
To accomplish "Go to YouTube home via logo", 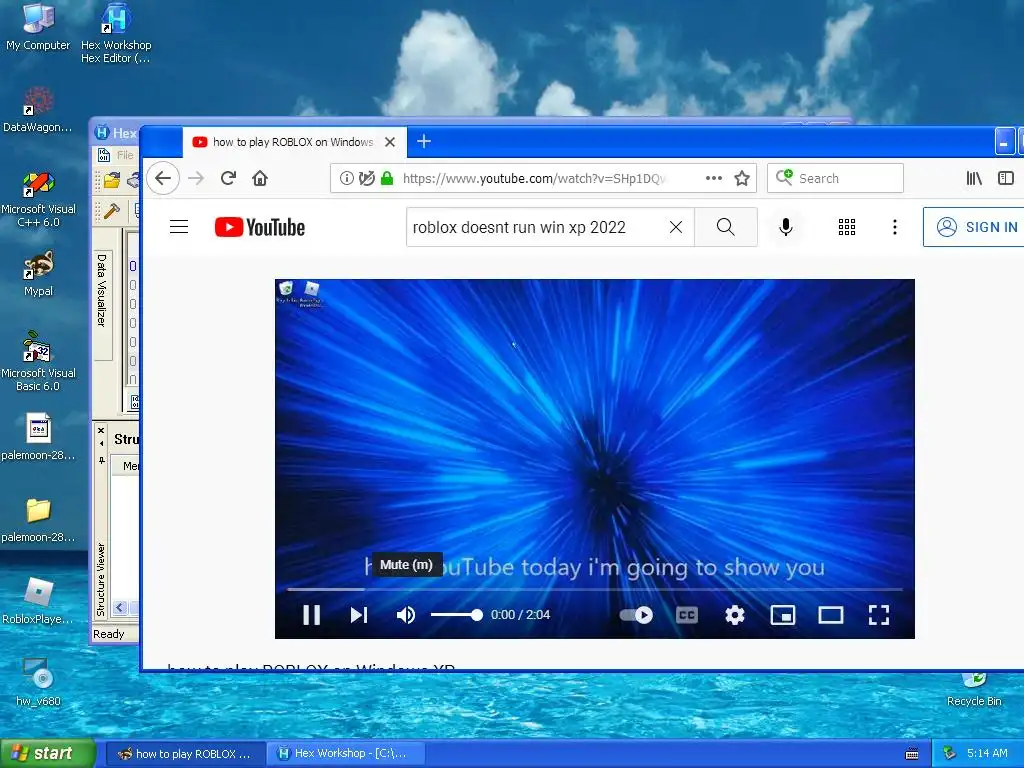I will [x=260, y=227].
